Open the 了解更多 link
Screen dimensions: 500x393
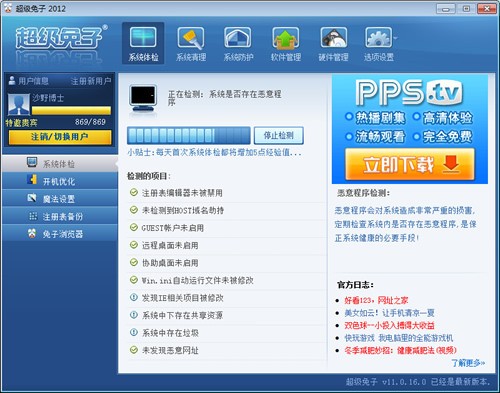pos(468,363)
